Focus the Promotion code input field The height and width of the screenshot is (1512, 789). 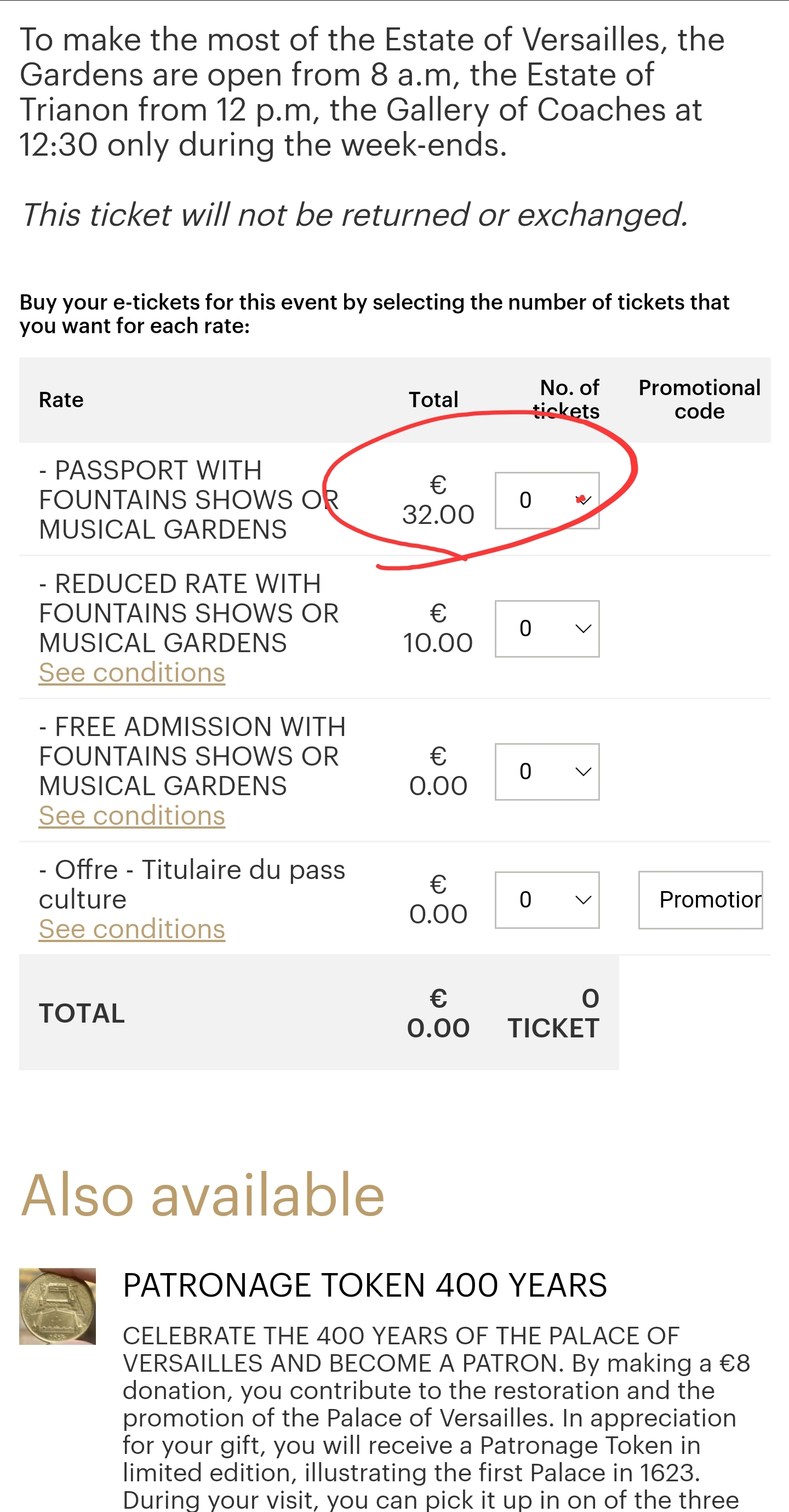700,900
